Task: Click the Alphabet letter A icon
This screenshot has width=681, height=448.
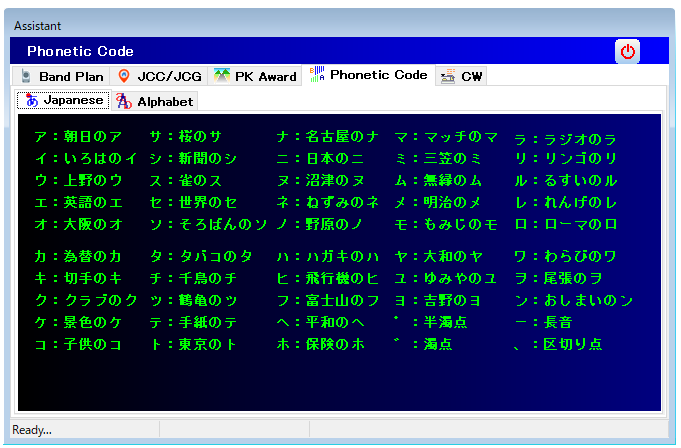Action: pos(124,101)
